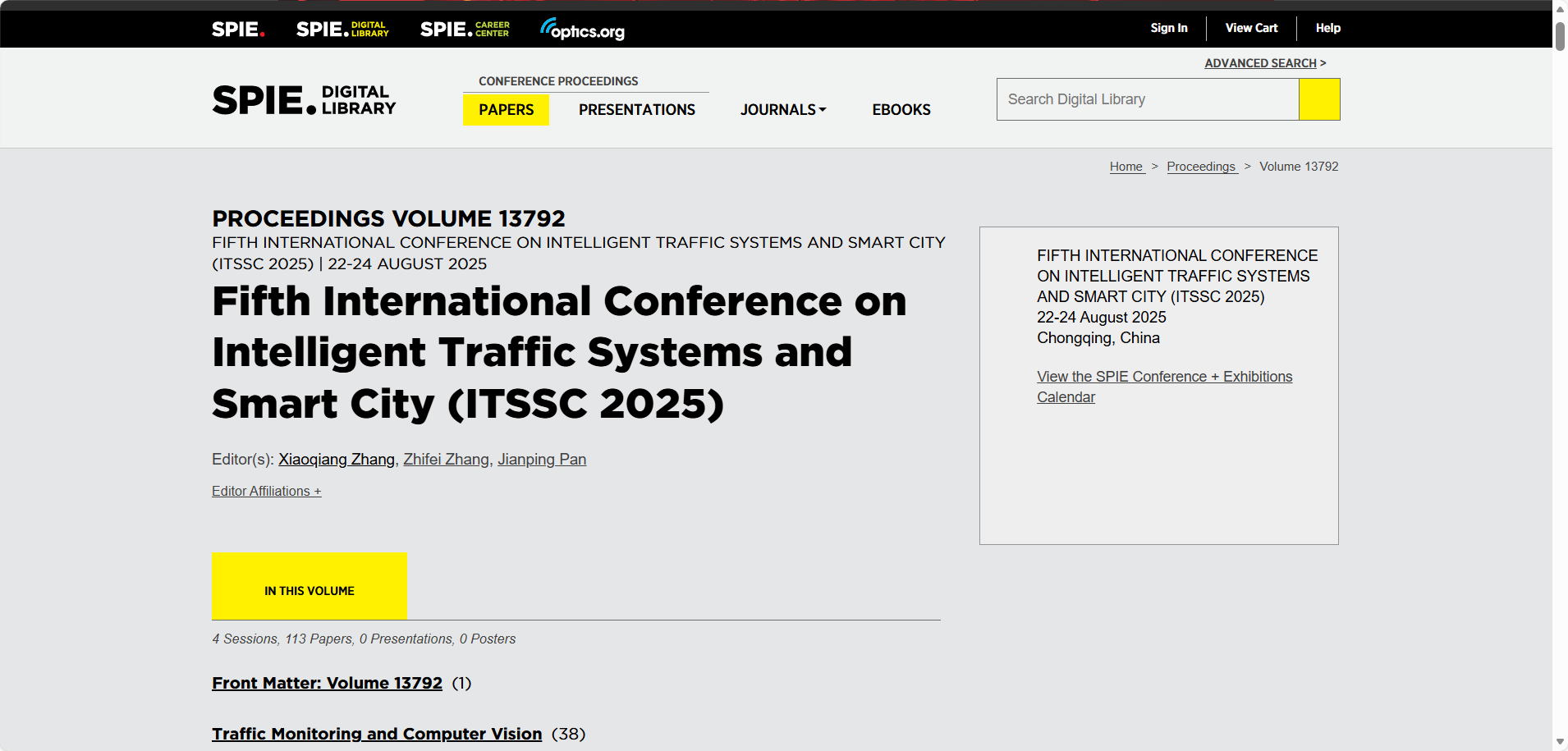Go to Proceedings breadcrumb link

click(x=1201, y=167)
